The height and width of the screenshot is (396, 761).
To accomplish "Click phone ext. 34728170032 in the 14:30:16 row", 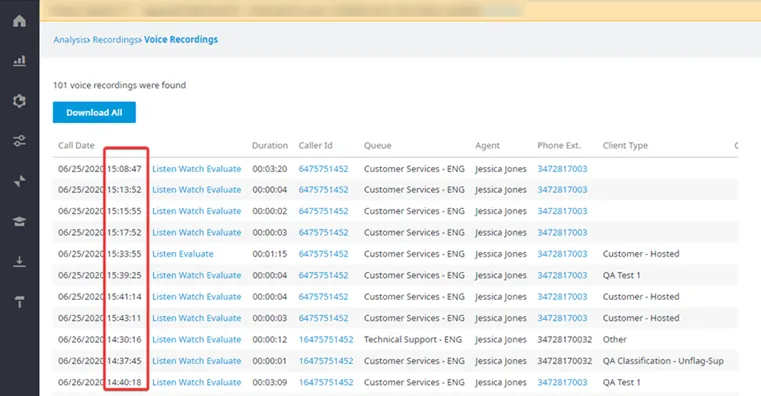I will tap(564, 339).
